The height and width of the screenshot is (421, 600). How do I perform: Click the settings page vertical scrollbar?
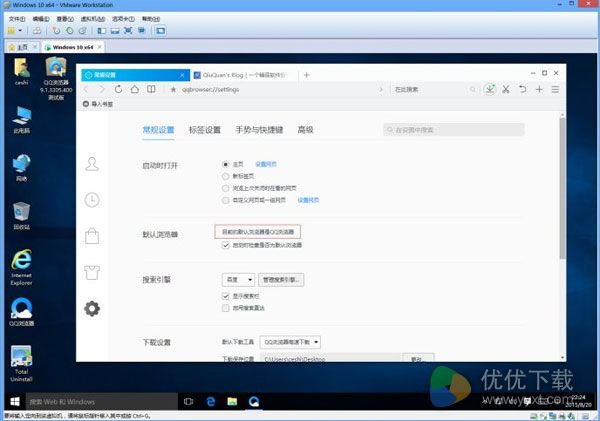[x=562, y=188]
